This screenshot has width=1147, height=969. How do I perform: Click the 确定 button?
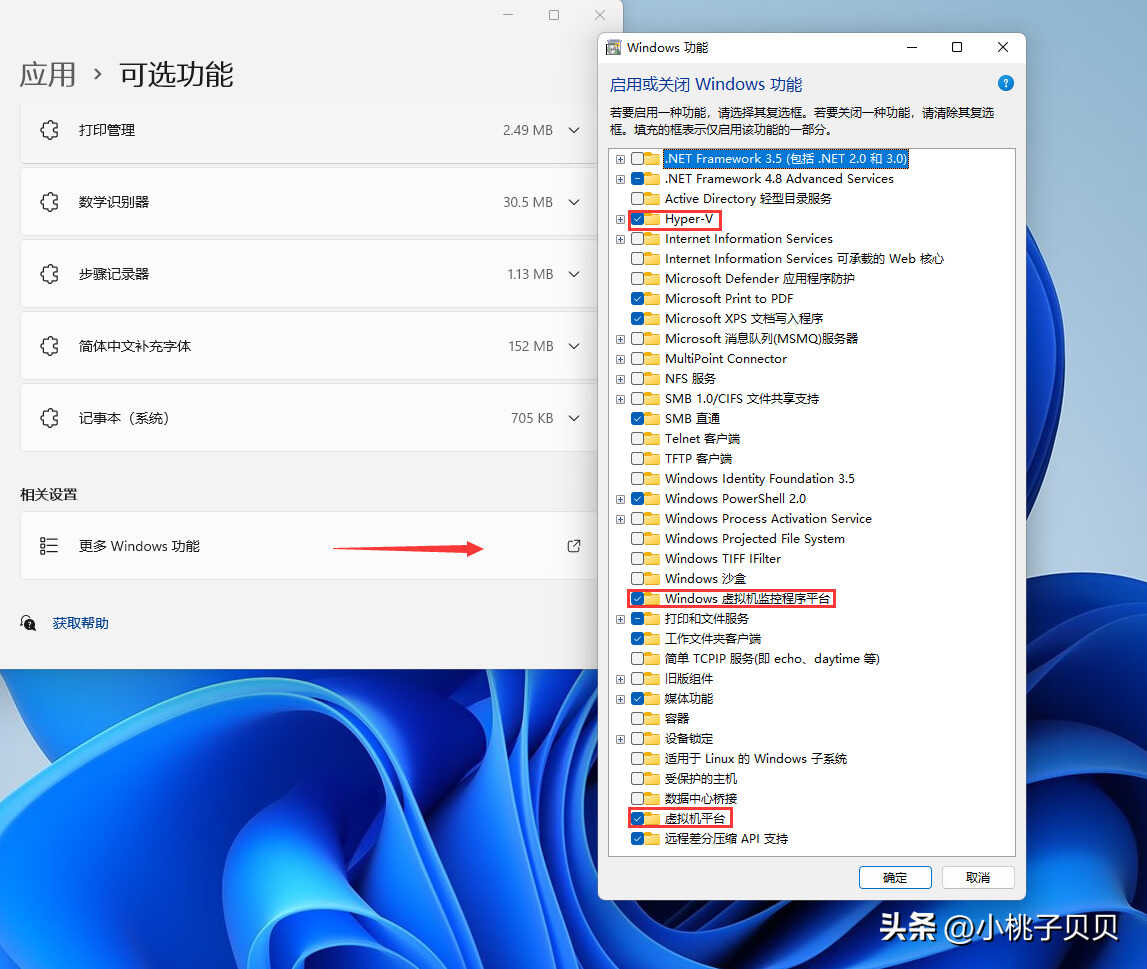pyautogui.click(x=895, y=878)
